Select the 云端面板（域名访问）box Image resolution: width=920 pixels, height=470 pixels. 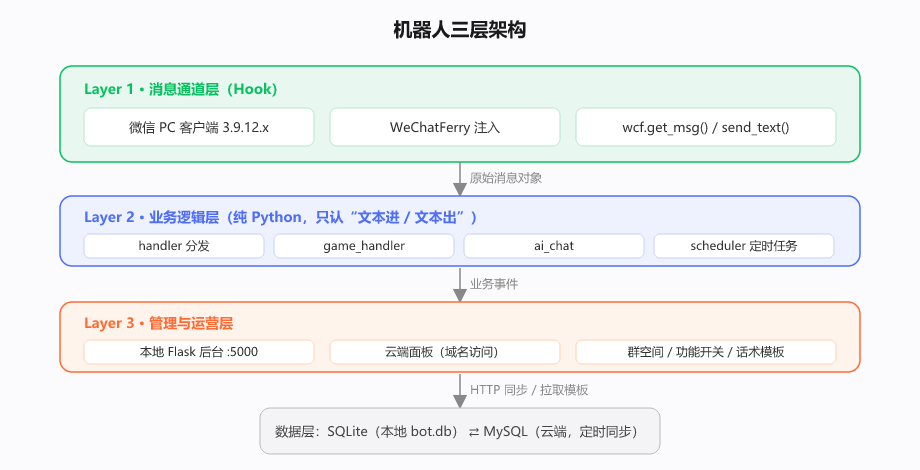[445, 352]
